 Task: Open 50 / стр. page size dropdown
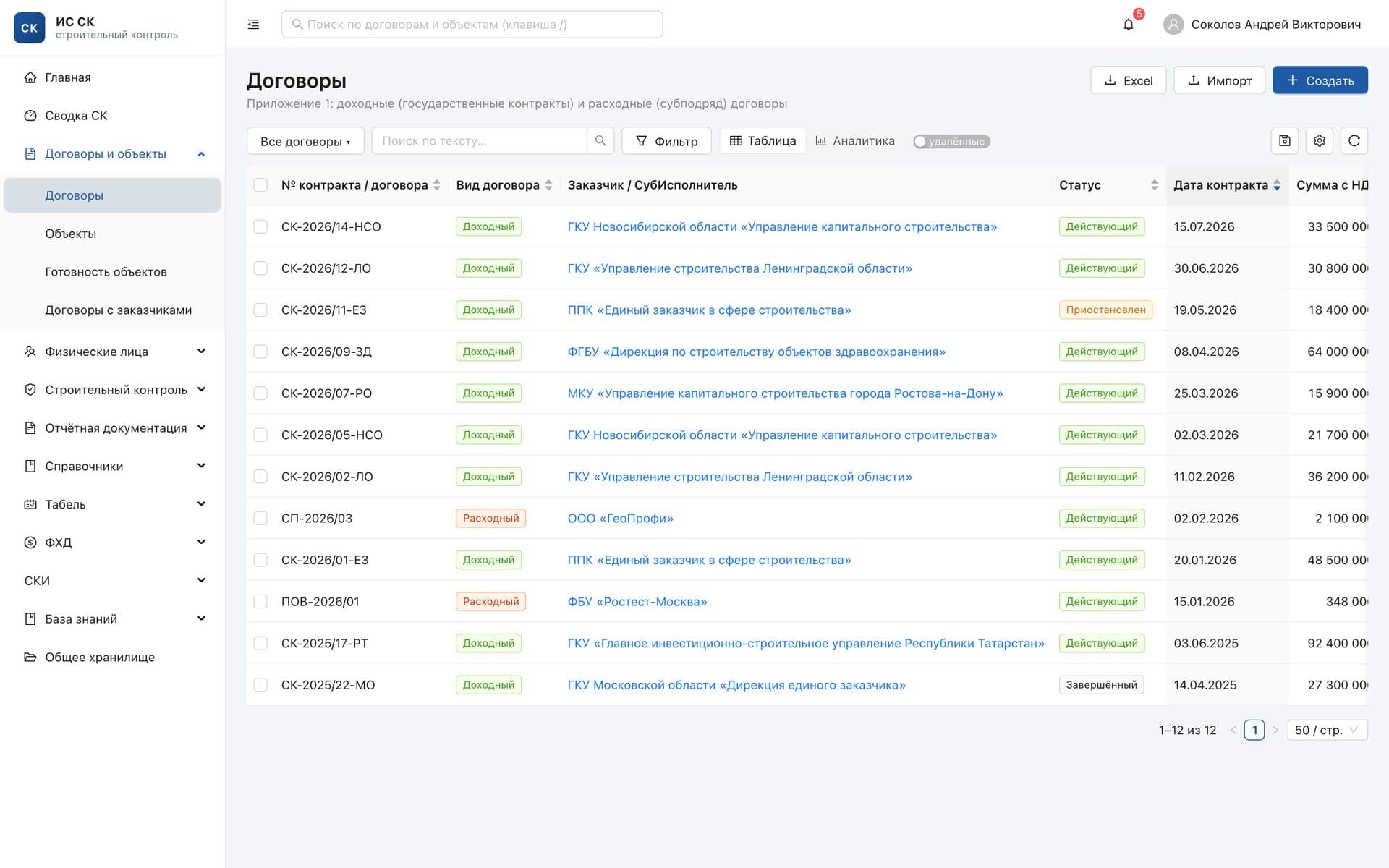[1328, 730]
